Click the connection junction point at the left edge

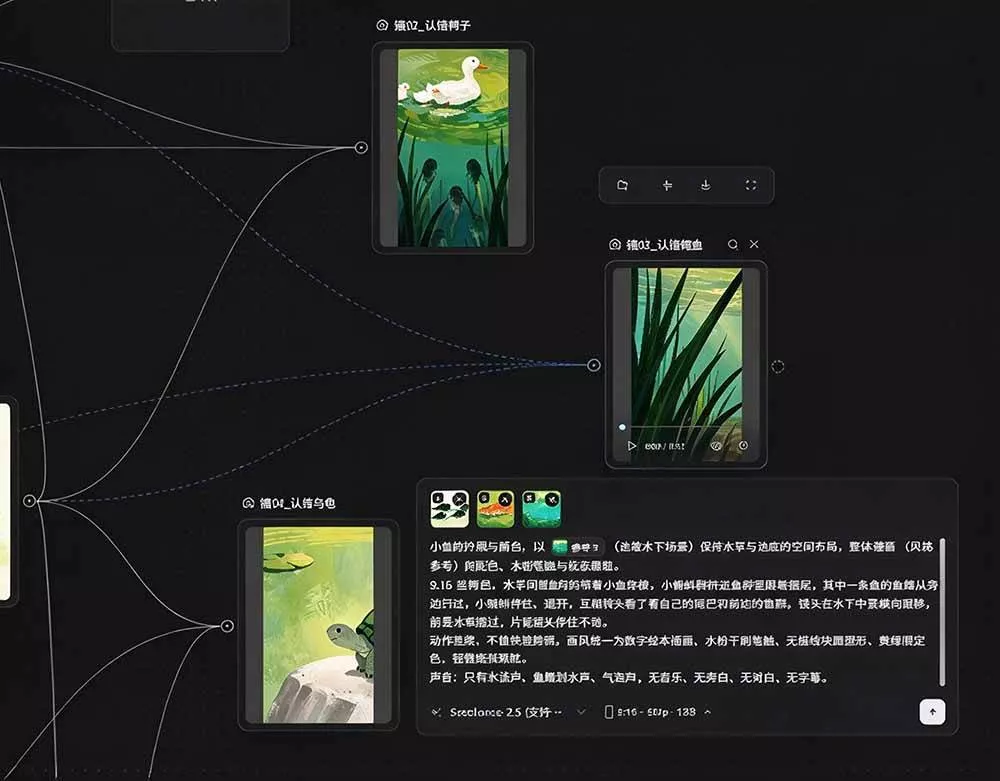(x=29, y=501)
